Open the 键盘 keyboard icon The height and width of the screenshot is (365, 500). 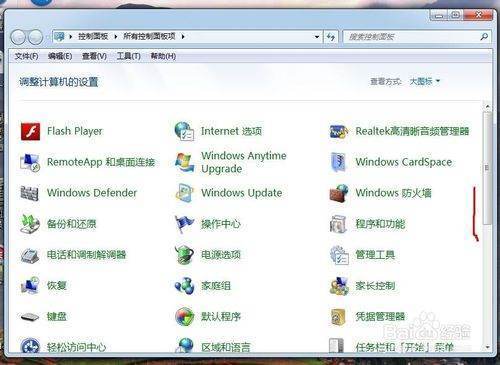[x=30, y=317]
